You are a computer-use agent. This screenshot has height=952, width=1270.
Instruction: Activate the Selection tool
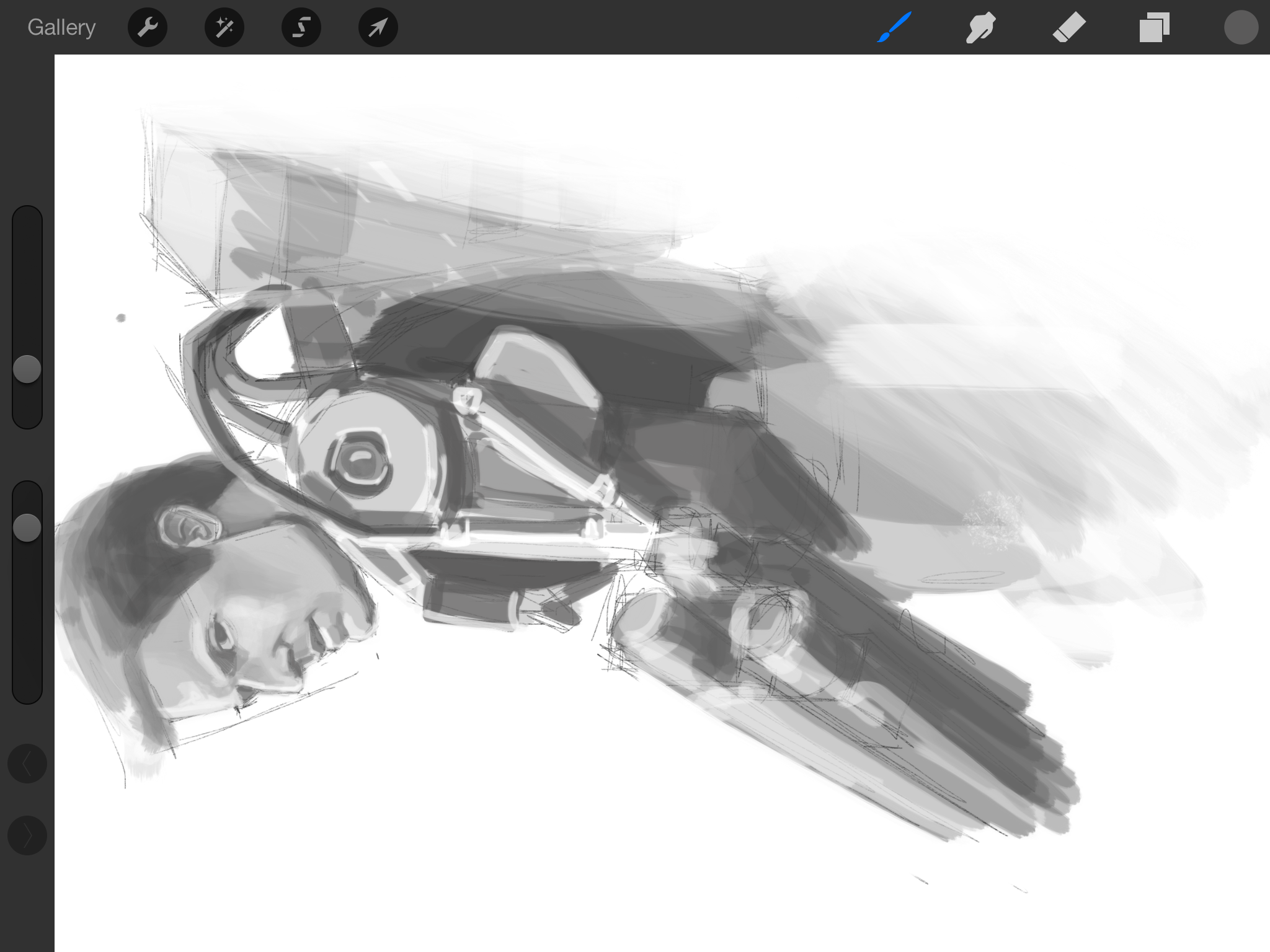tap(301, 27)
